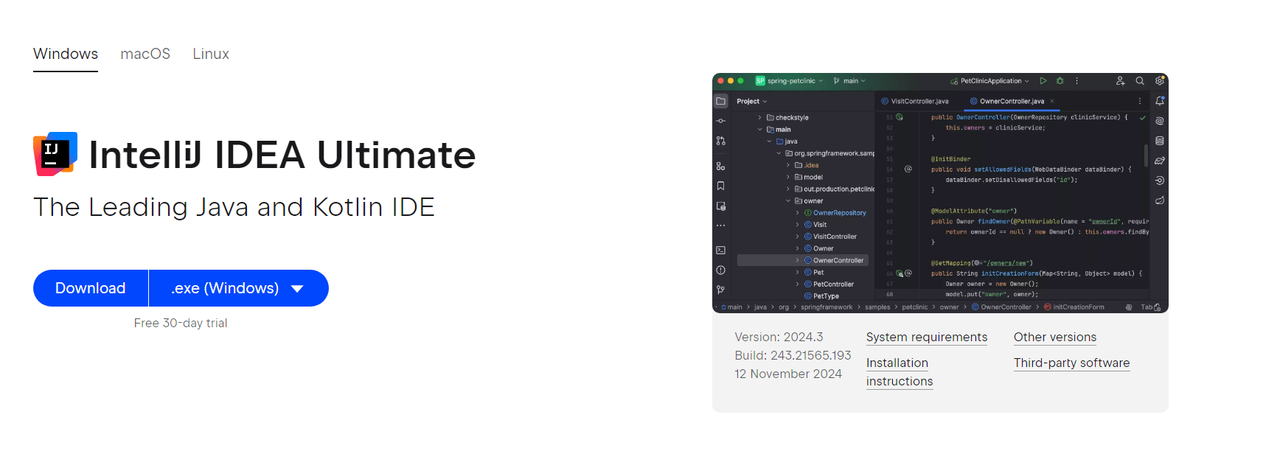Open the Structure tool icon in IDE preview
This screenshot has width=1280, height=451.
[x=720, y=166]
